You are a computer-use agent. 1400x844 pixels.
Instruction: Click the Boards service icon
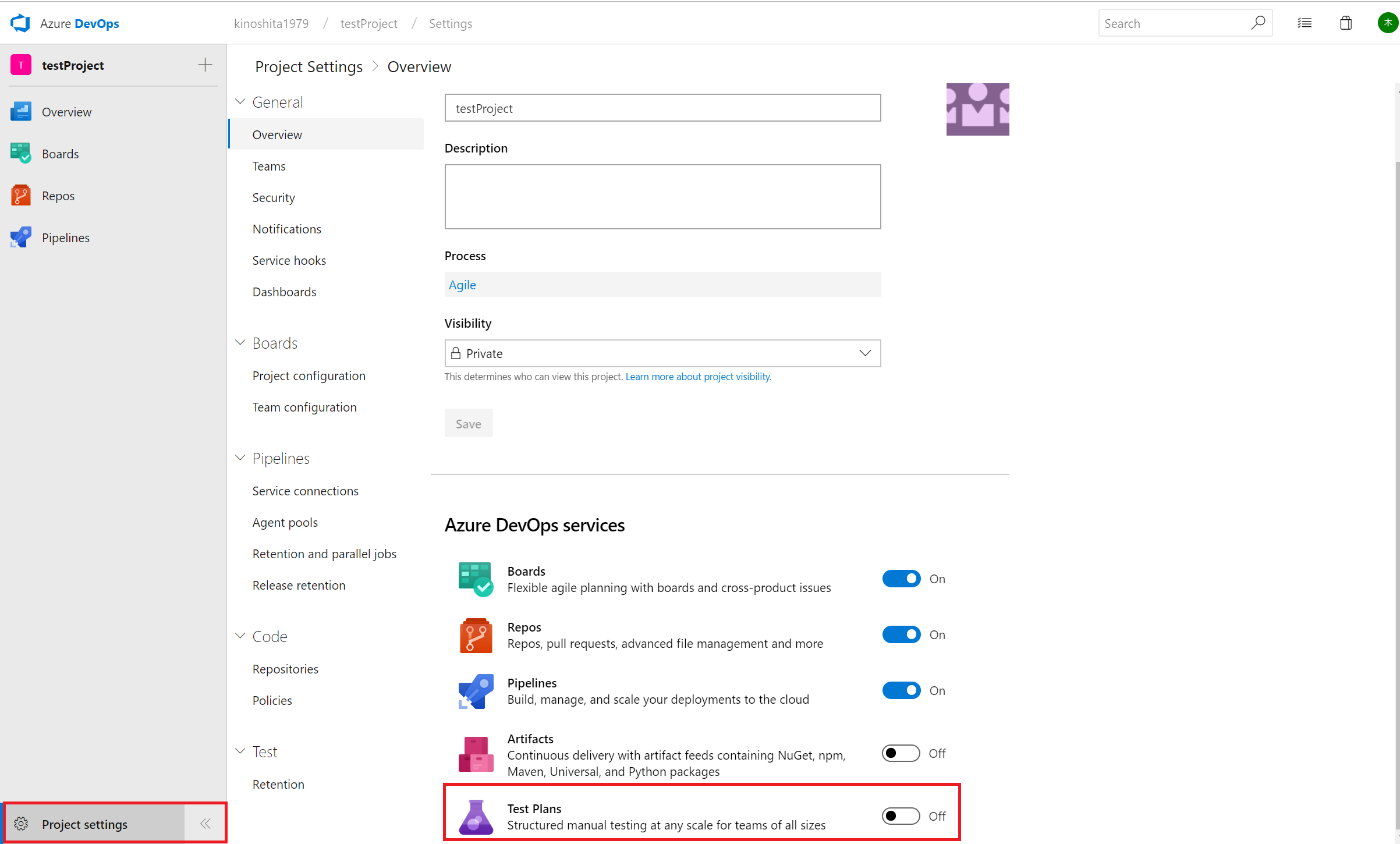pyautogui.click(x=476, y=579)
